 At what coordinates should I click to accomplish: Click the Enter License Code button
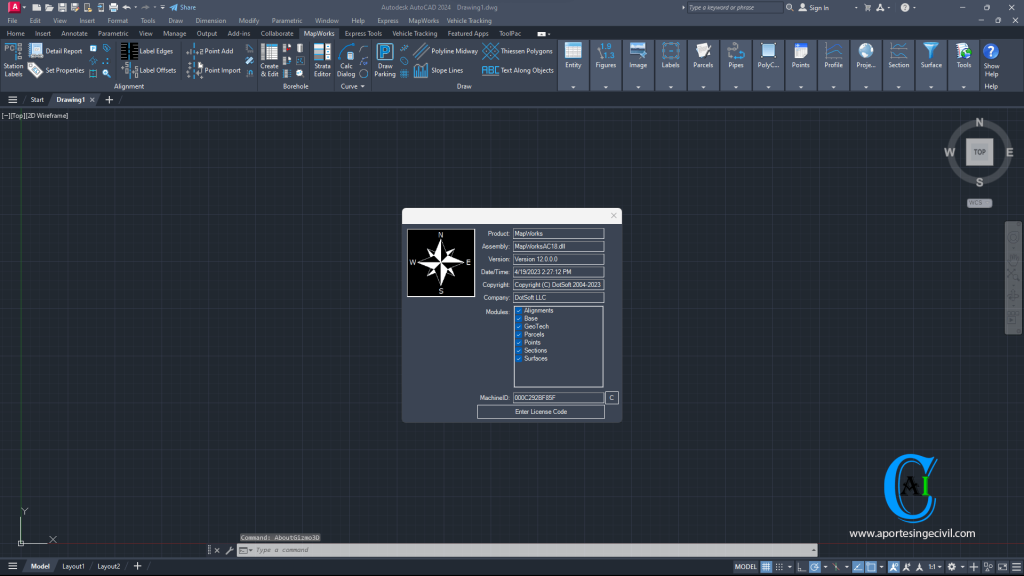tap(540, 412)
